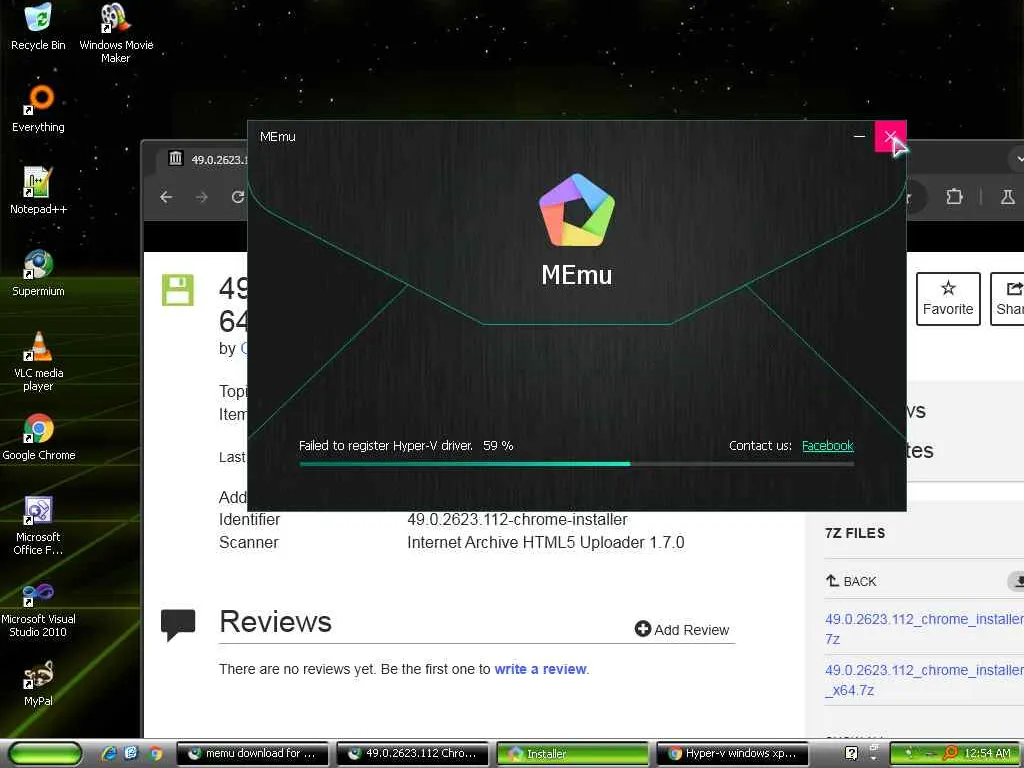The height and width of the screenshot is (768, 1024).
Task: Launch Microsoft Visual Studio 2010
Action: pyautogui.click(x=39, y=608)
